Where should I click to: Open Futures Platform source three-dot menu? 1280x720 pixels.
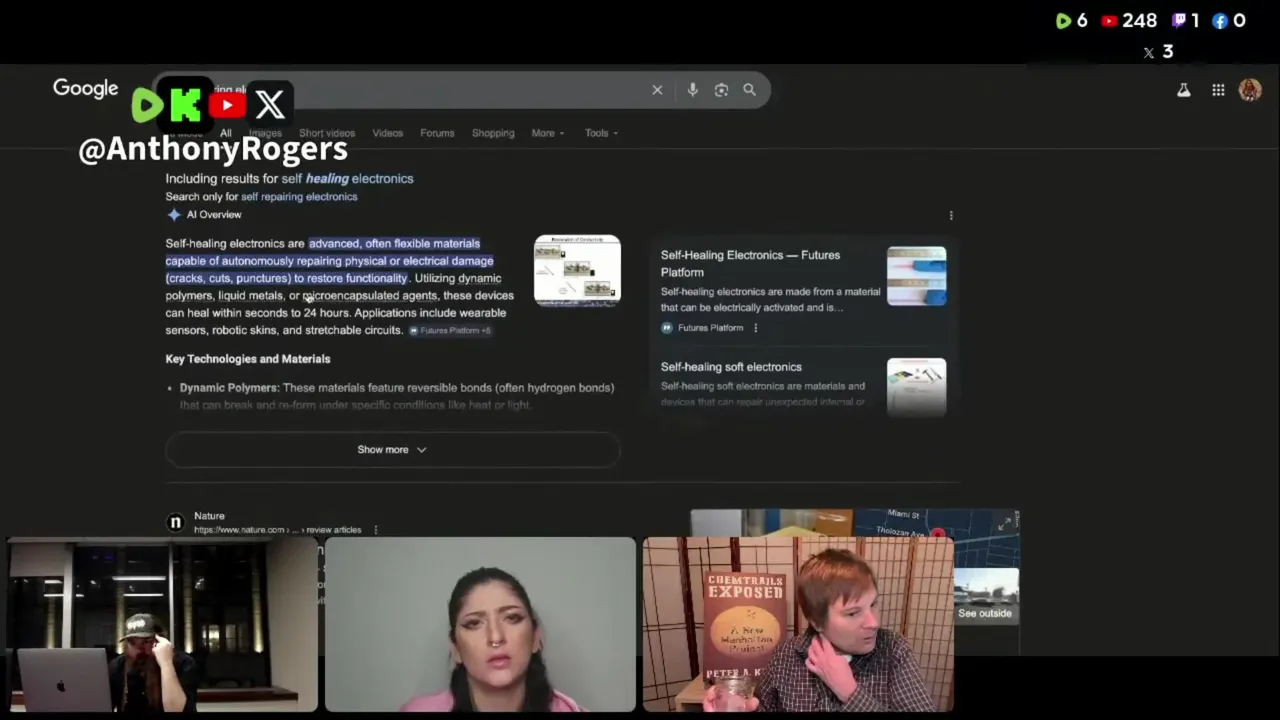tap(755, 328)
